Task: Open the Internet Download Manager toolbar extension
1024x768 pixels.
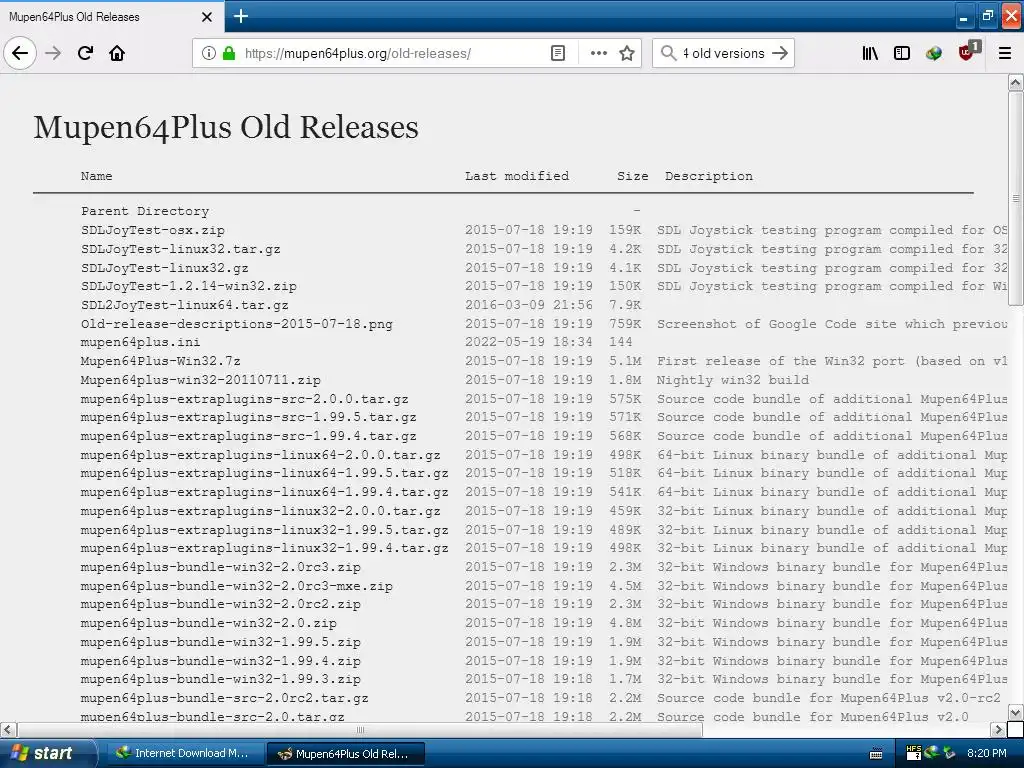Action: [934, 53]
